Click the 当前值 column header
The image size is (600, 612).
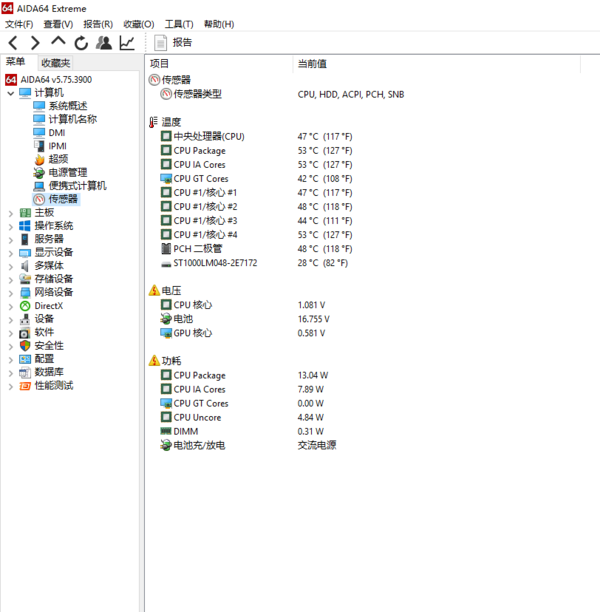tap(312, 64)
